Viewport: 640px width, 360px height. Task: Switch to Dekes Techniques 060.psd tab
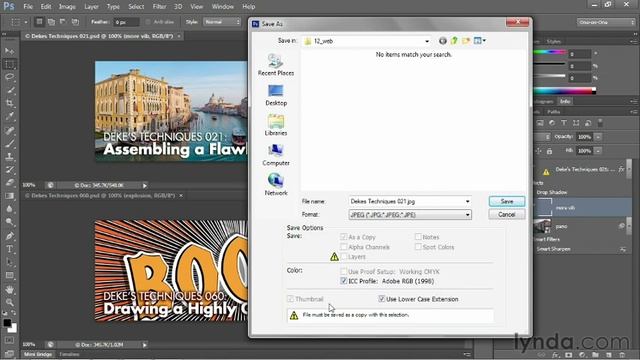click(100, 196)
